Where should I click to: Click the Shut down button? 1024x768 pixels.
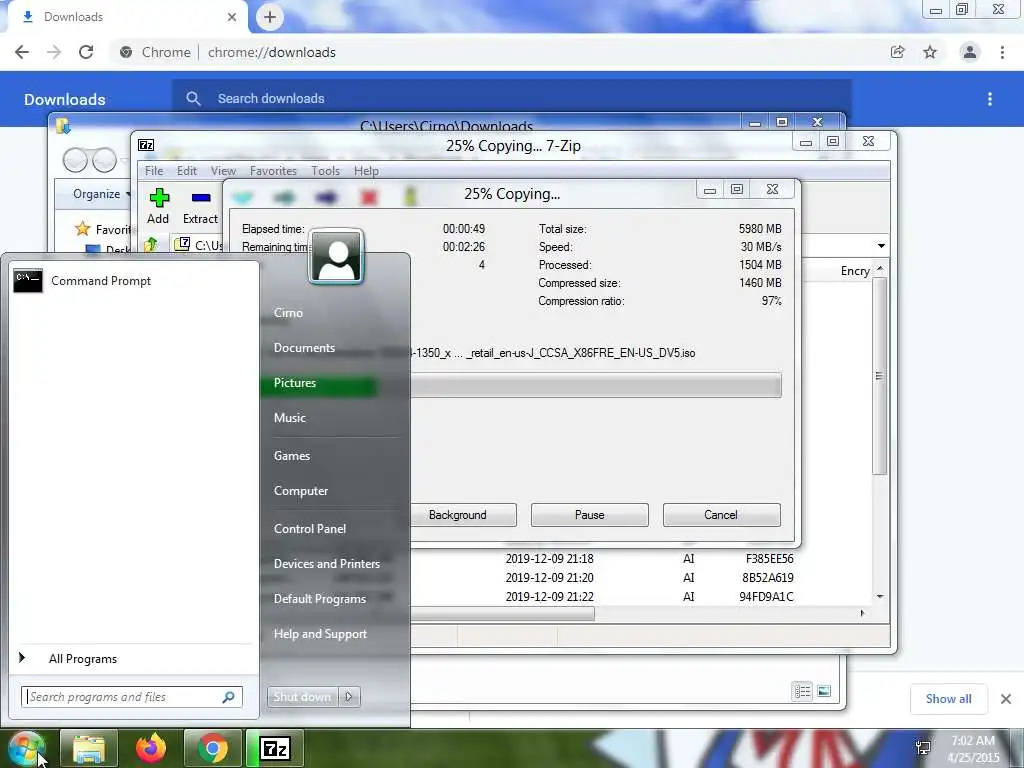[302, 697]
